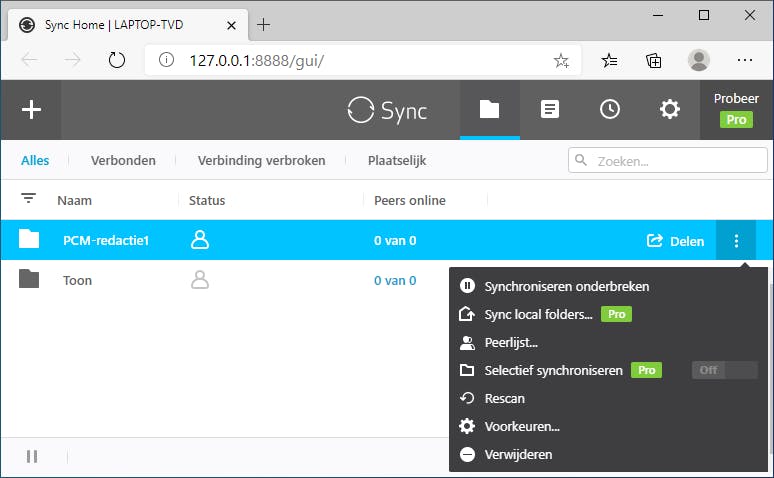Select Selectief synchroniseren menu entry
774x478 pixels.
tap(553, 370)
